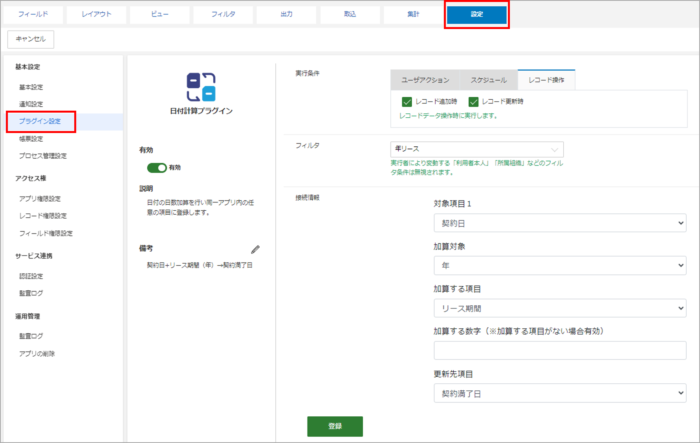This screenshot has width=700, height=443.
Task: Open プロセス管理設定 in the sidebar
Action: point(43,156)
